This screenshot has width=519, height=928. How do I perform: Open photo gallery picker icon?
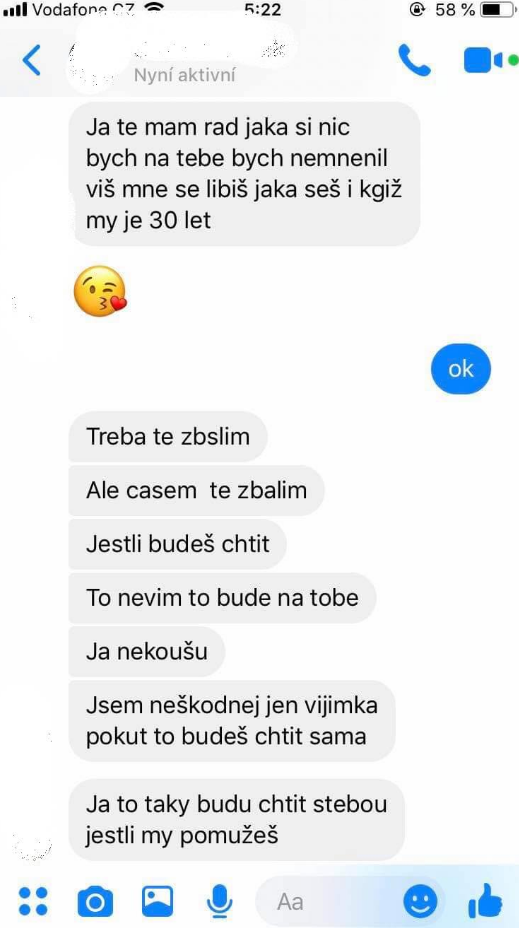[157, 901]
